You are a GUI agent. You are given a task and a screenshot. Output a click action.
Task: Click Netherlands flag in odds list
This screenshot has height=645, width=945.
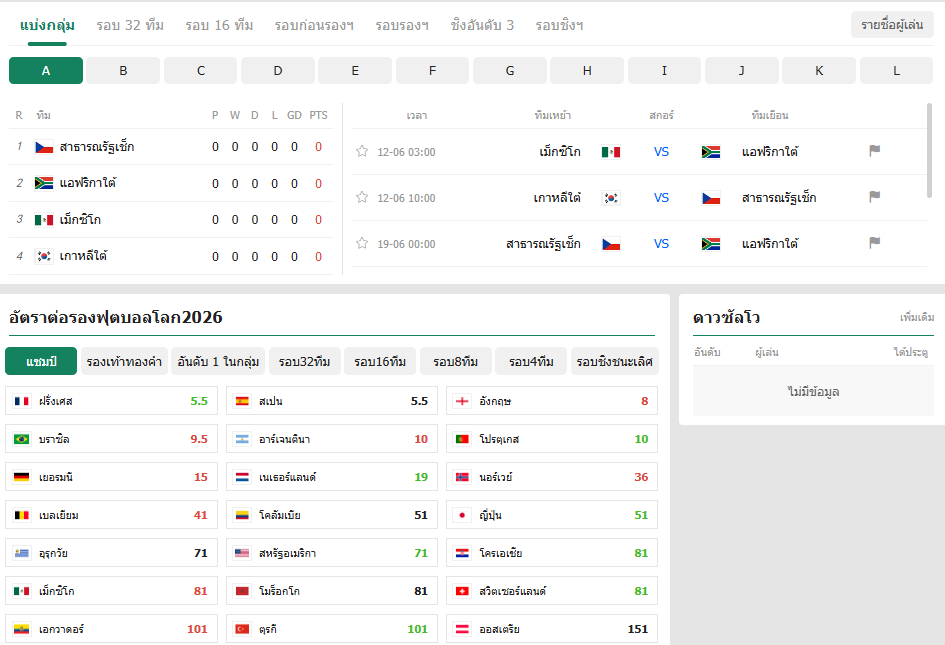242,477
